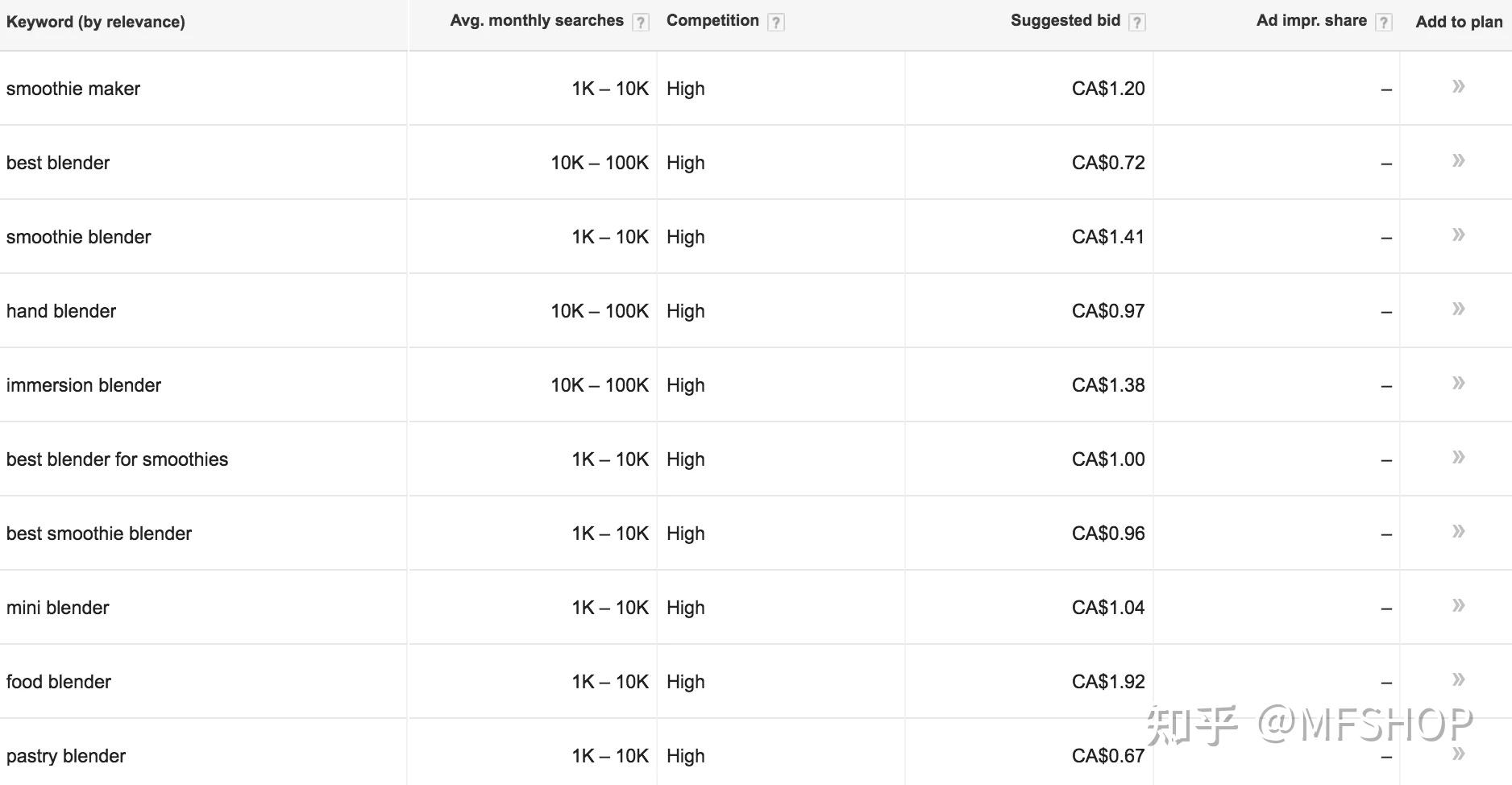Add 'smoothie maker' keyword to plan
The image size is (1512, 785).
[1458, 86]
